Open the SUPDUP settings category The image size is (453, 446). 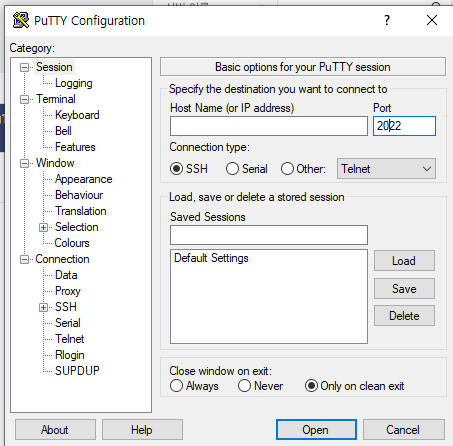[x=77, y=371]
